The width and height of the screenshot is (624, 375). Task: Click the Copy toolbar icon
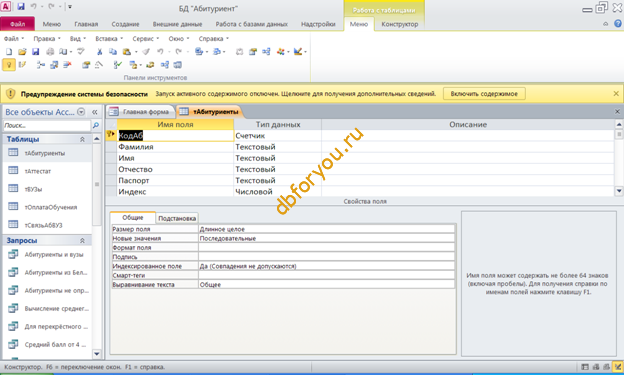pyautogui.click(x=113, y=51)
